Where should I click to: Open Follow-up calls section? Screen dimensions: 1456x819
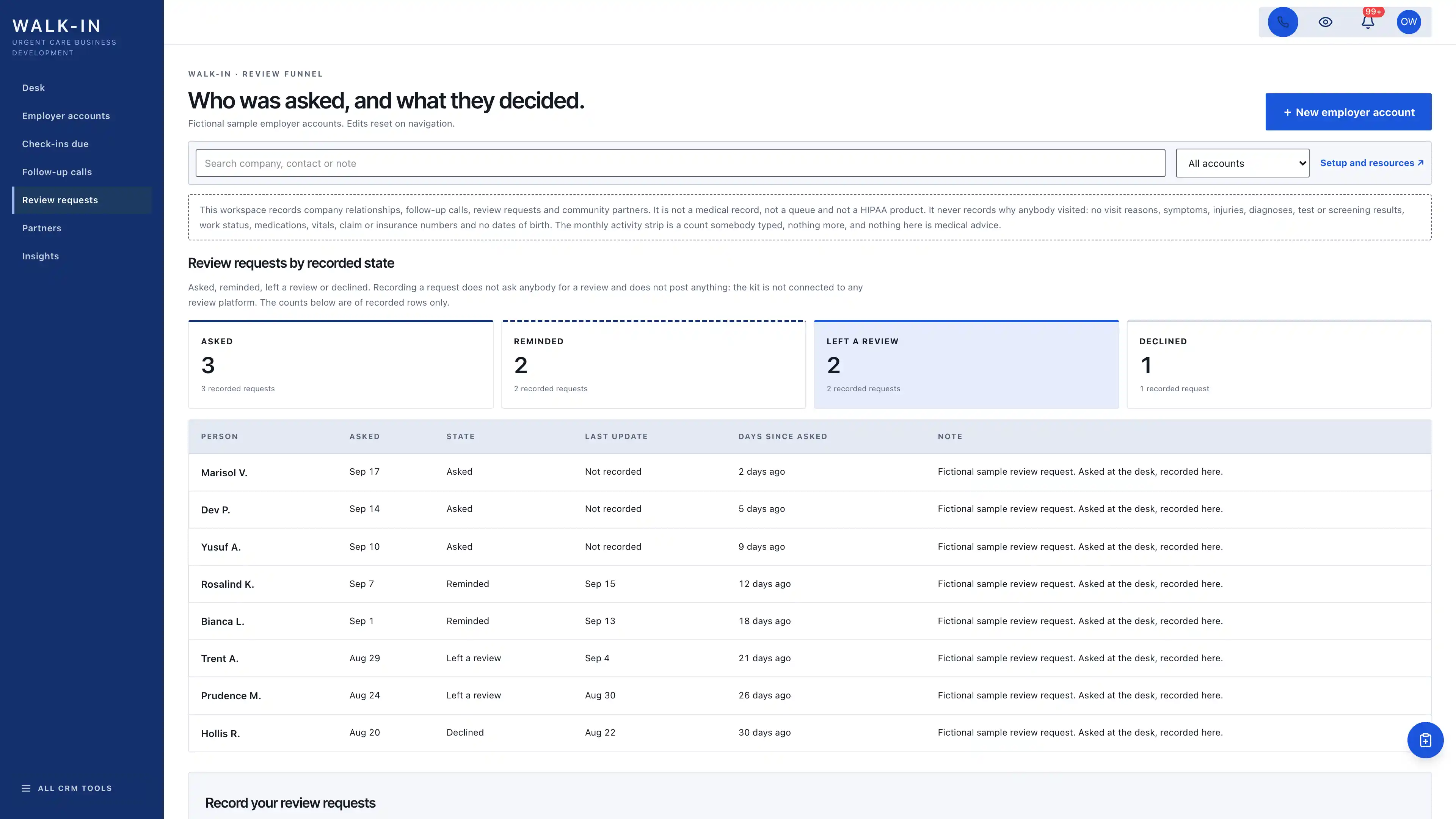[82, 172]
